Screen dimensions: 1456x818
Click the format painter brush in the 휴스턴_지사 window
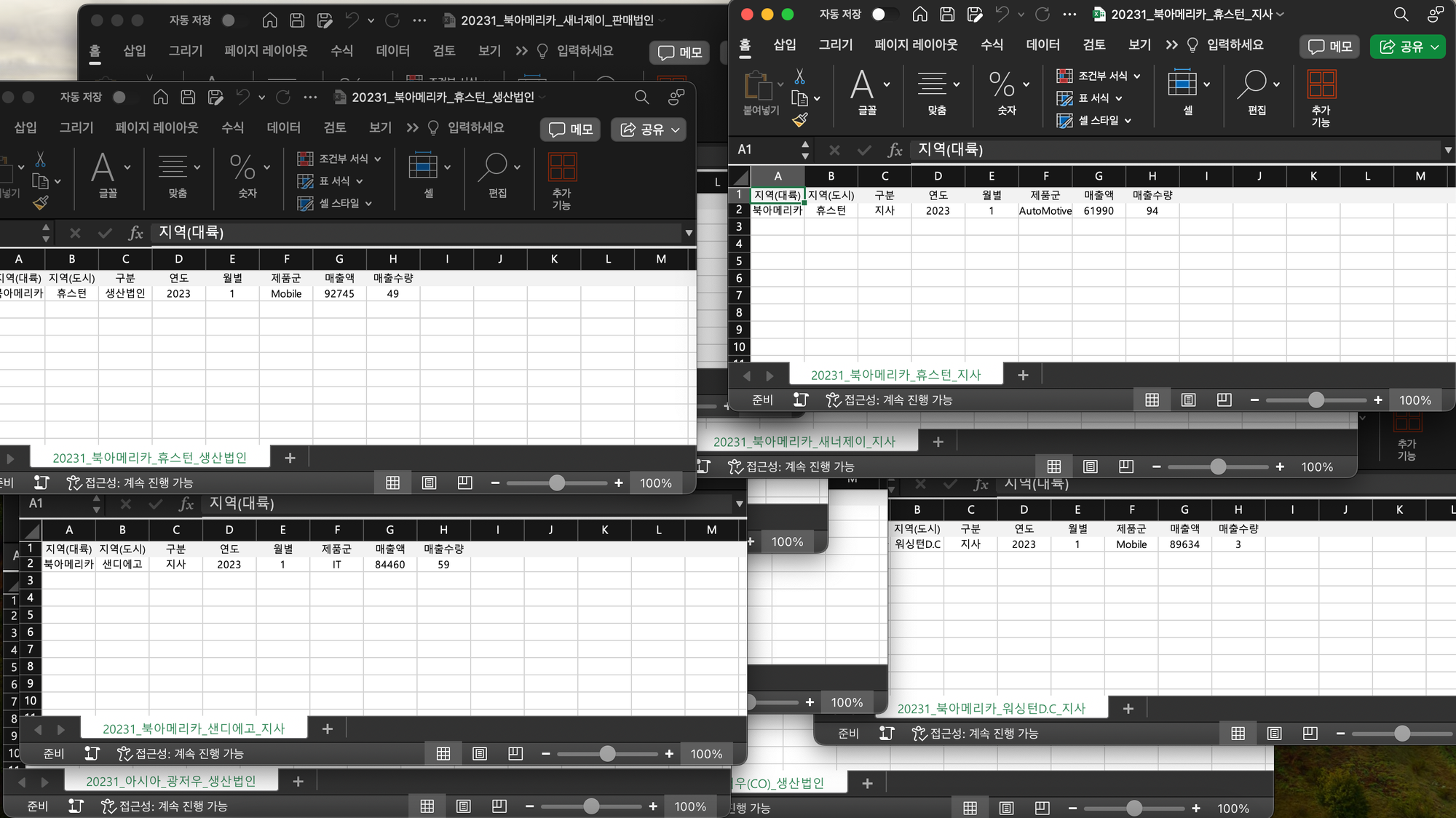click(799, 120)
